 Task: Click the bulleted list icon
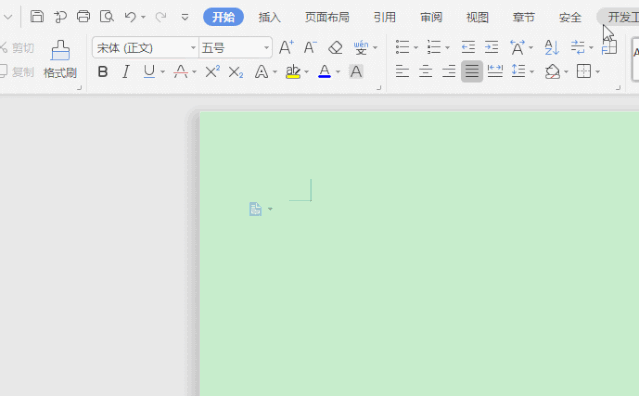click(x=402, y=47)
